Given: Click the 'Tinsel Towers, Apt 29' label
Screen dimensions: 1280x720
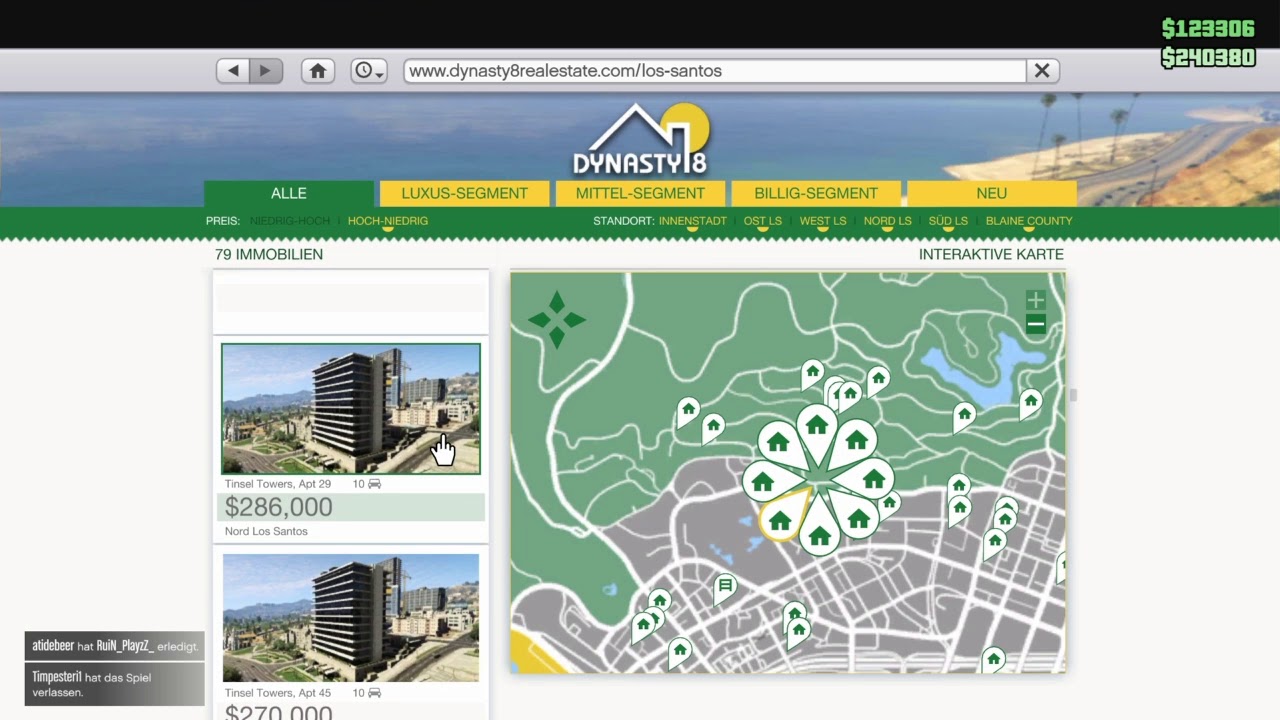Looking at the screenshot, I should coord(278,484).
